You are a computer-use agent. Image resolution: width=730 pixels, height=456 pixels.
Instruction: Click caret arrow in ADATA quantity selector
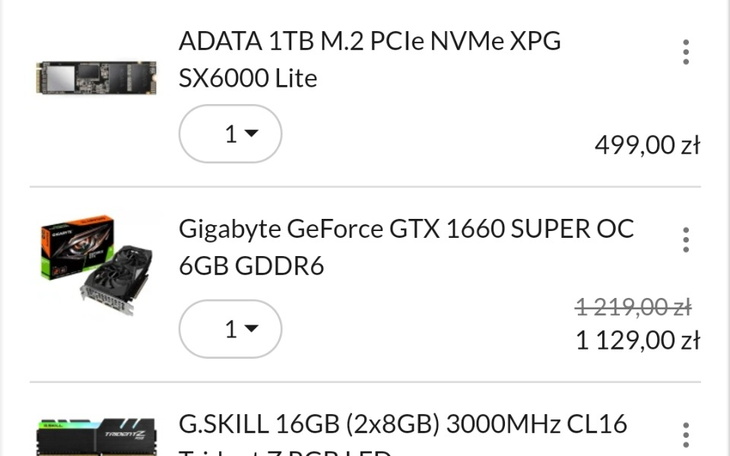pos(251,133)
